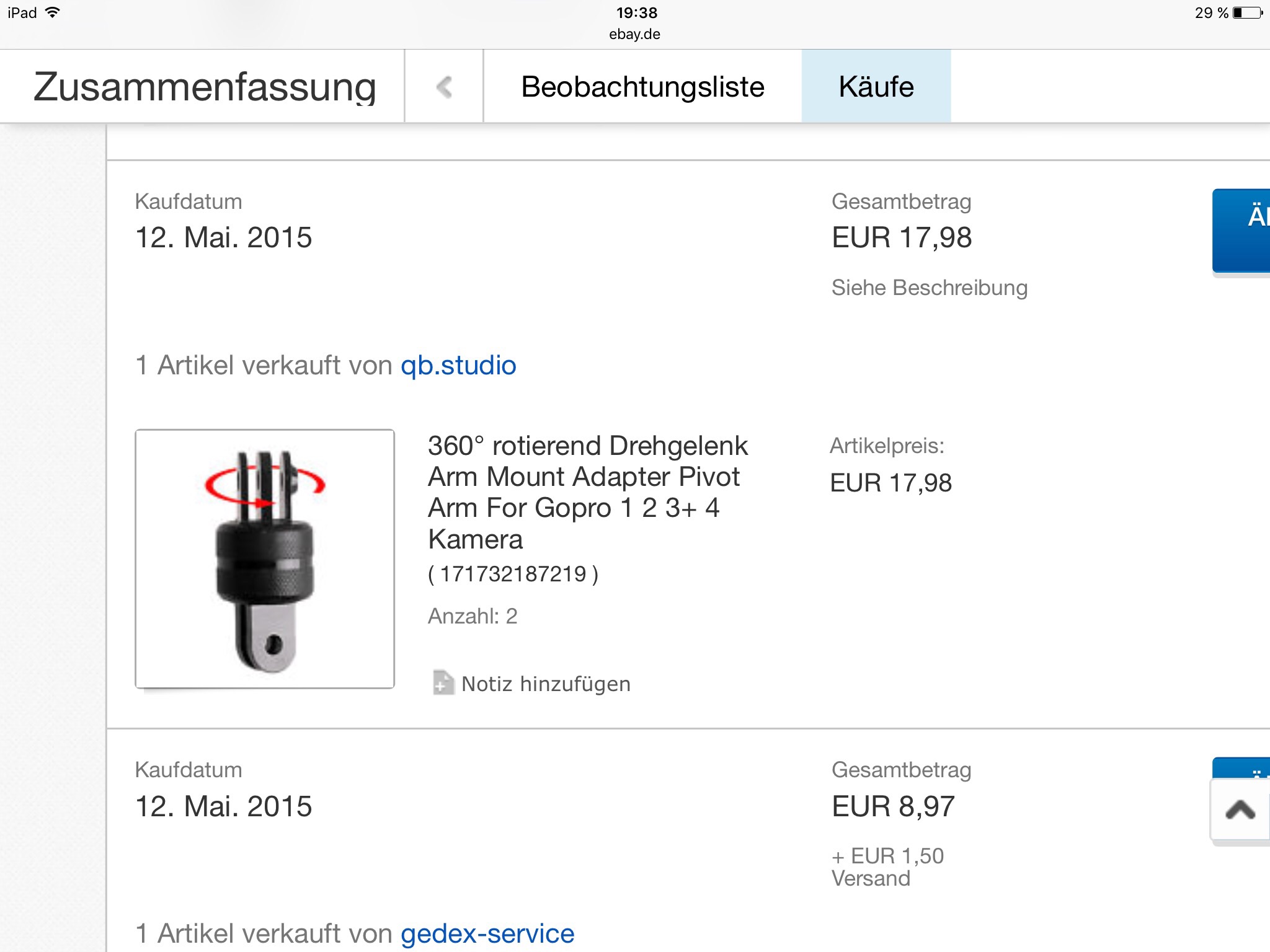The height and width of the screenshot is (952, 1270).
Task: Click the Notiz hinzufügen text link
Action: (x=546, y=684)
